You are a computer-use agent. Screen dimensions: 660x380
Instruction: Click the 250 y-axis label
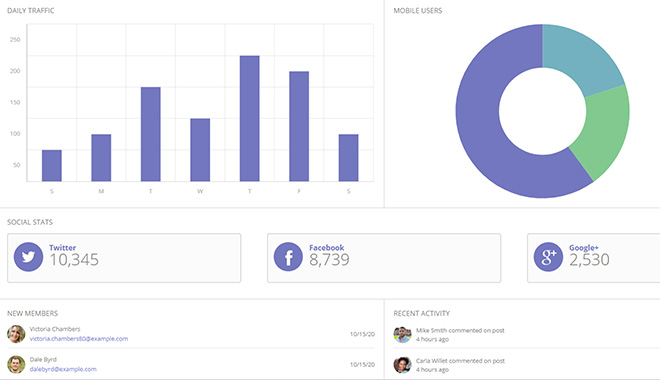coord(15,40)
